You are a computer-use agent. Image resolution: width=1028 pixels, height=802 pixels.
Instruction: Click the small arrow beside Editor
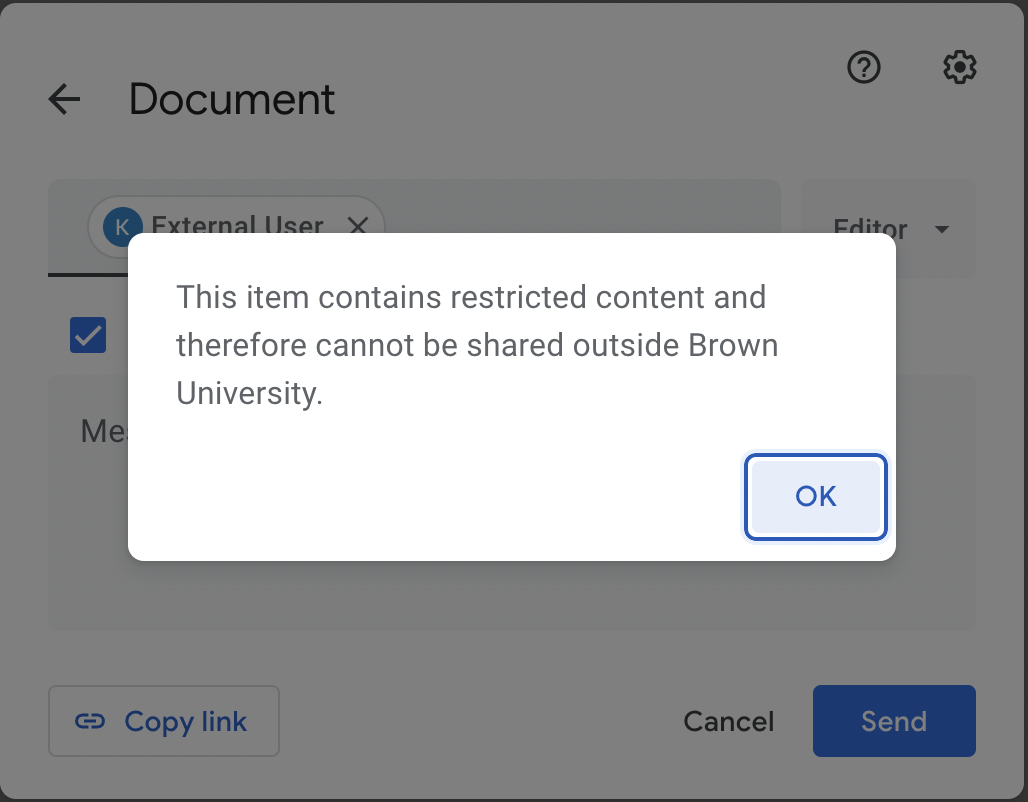pyautogui.click(x=942, y=230)
